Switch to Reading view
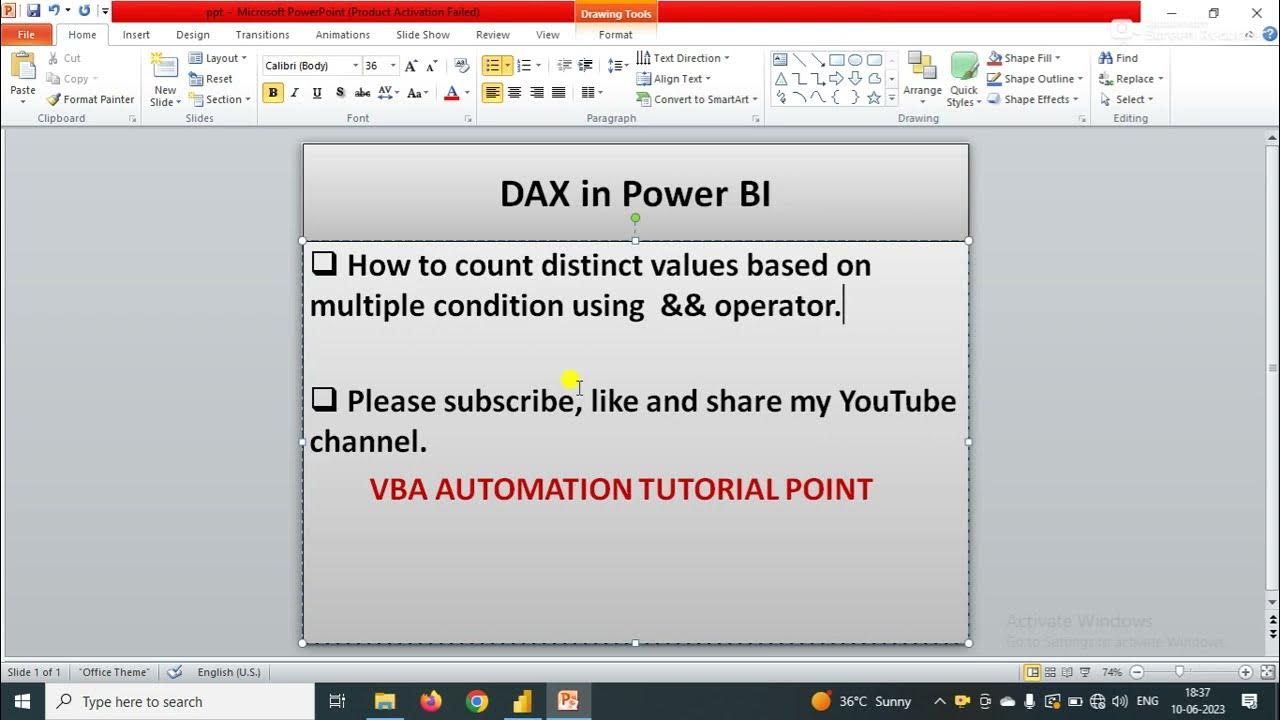Screen dimensions: 1280x720 coord(1068,672)
